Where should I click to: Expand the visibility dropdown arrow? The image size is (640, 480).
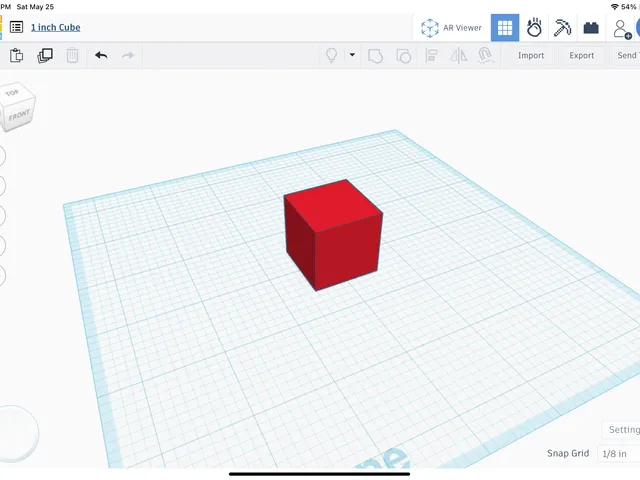click(x=352, y=55)
